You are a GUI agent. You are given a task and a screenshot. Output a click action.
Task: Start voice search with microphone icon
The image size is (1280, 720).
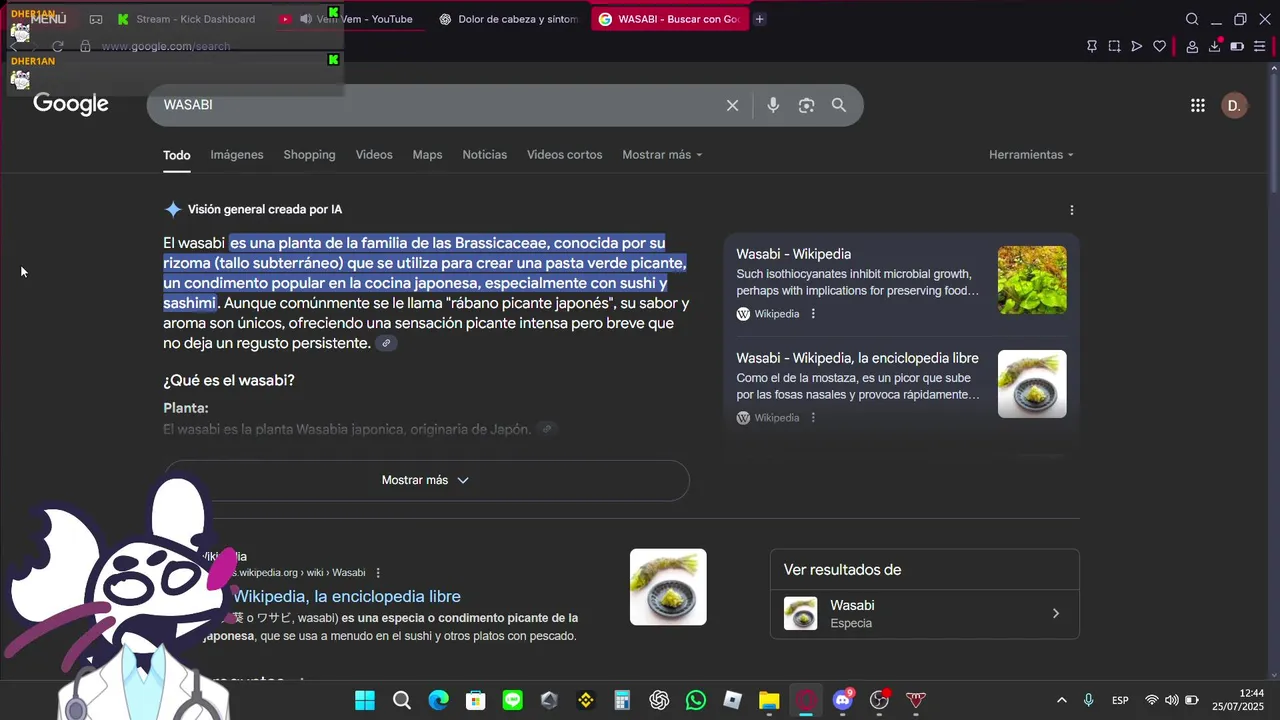[773, 105]
